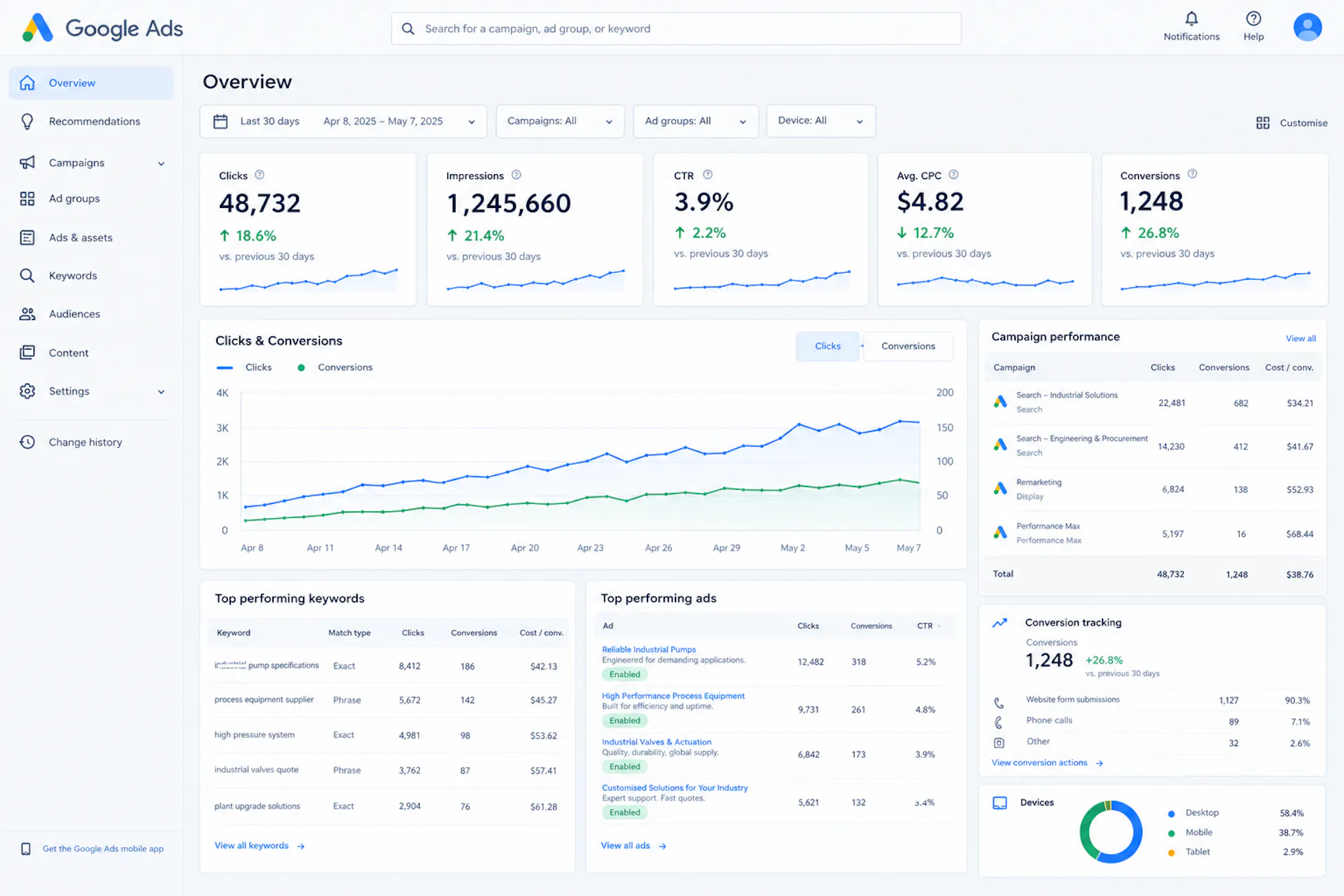The image size is (1344, 896).
Task: Select Overview in the sidebar
Action: pos(91,83)
